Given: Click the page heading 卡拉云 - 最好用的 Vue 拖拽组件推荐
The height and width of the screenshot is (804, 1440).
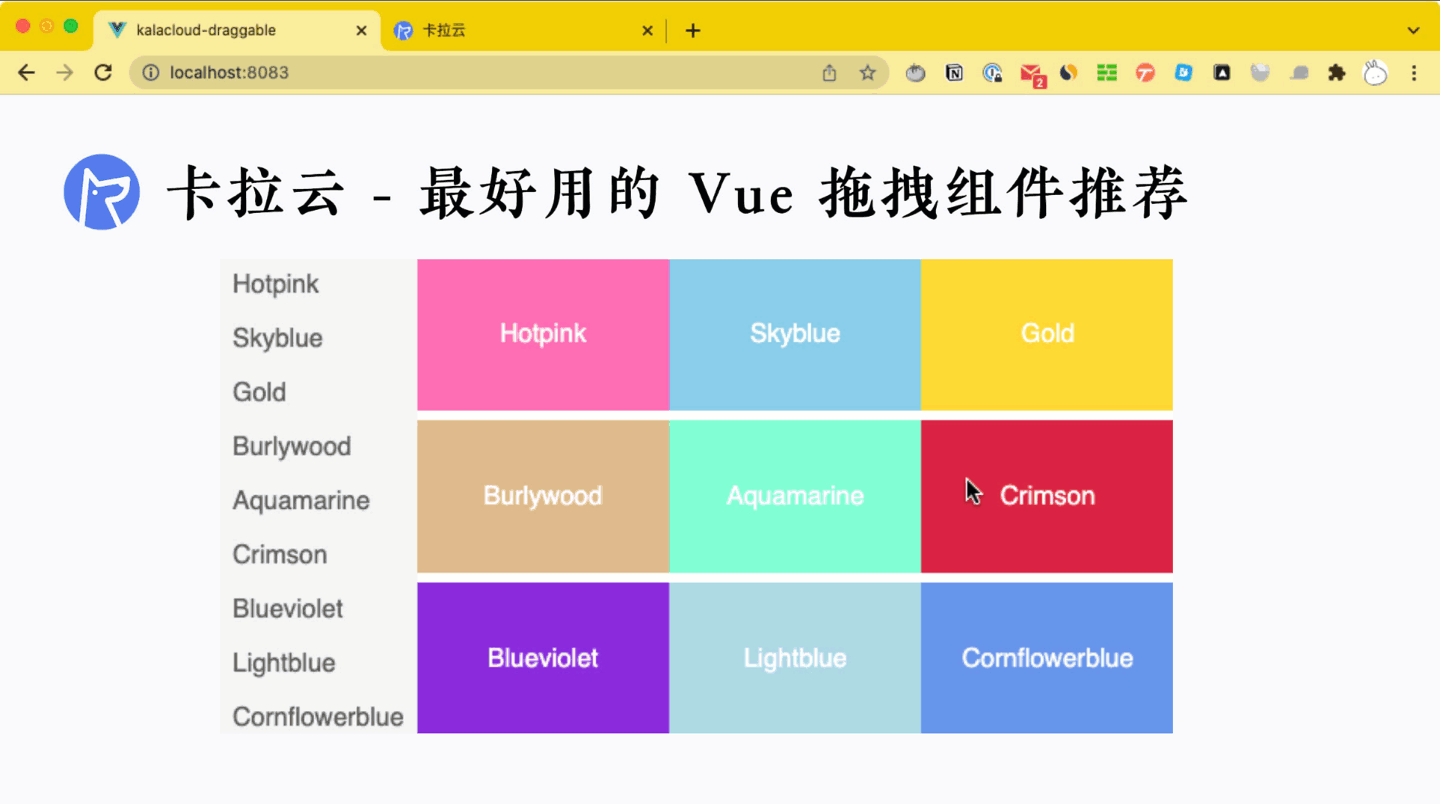Looking at the screenshot, I should tap(678, 192).
